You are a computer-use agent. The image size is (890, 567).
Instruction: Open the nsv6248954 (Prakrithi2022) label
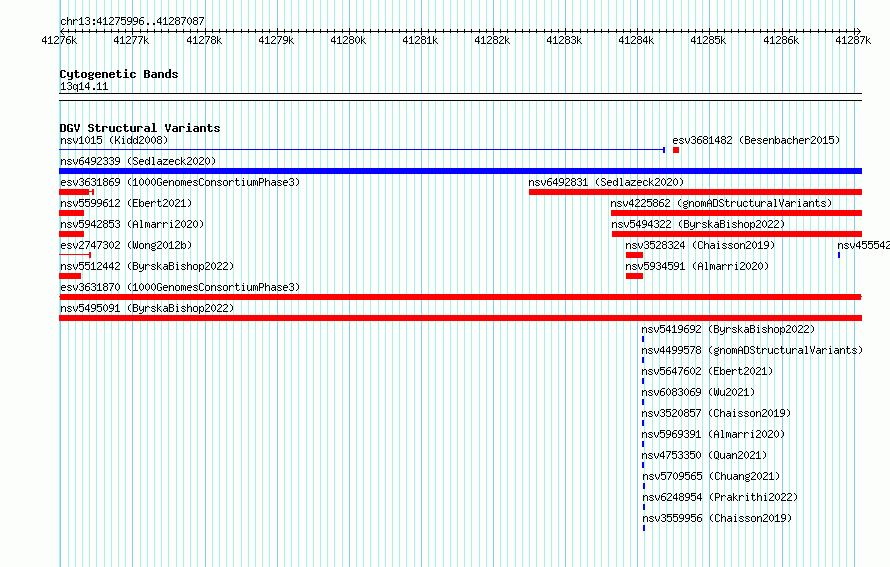pyautogui.click(x=720, y=497)
